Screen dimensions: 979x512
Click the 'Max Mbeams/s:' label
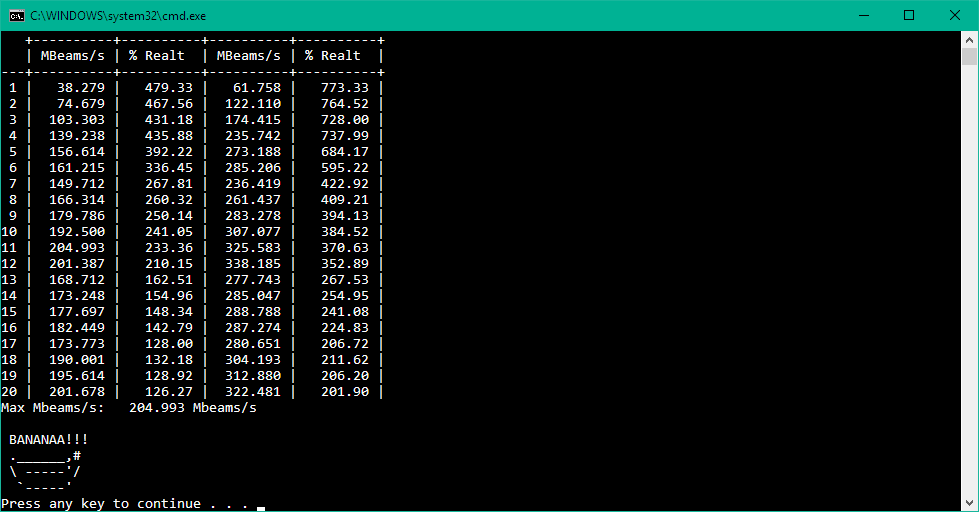coord(52,408)
